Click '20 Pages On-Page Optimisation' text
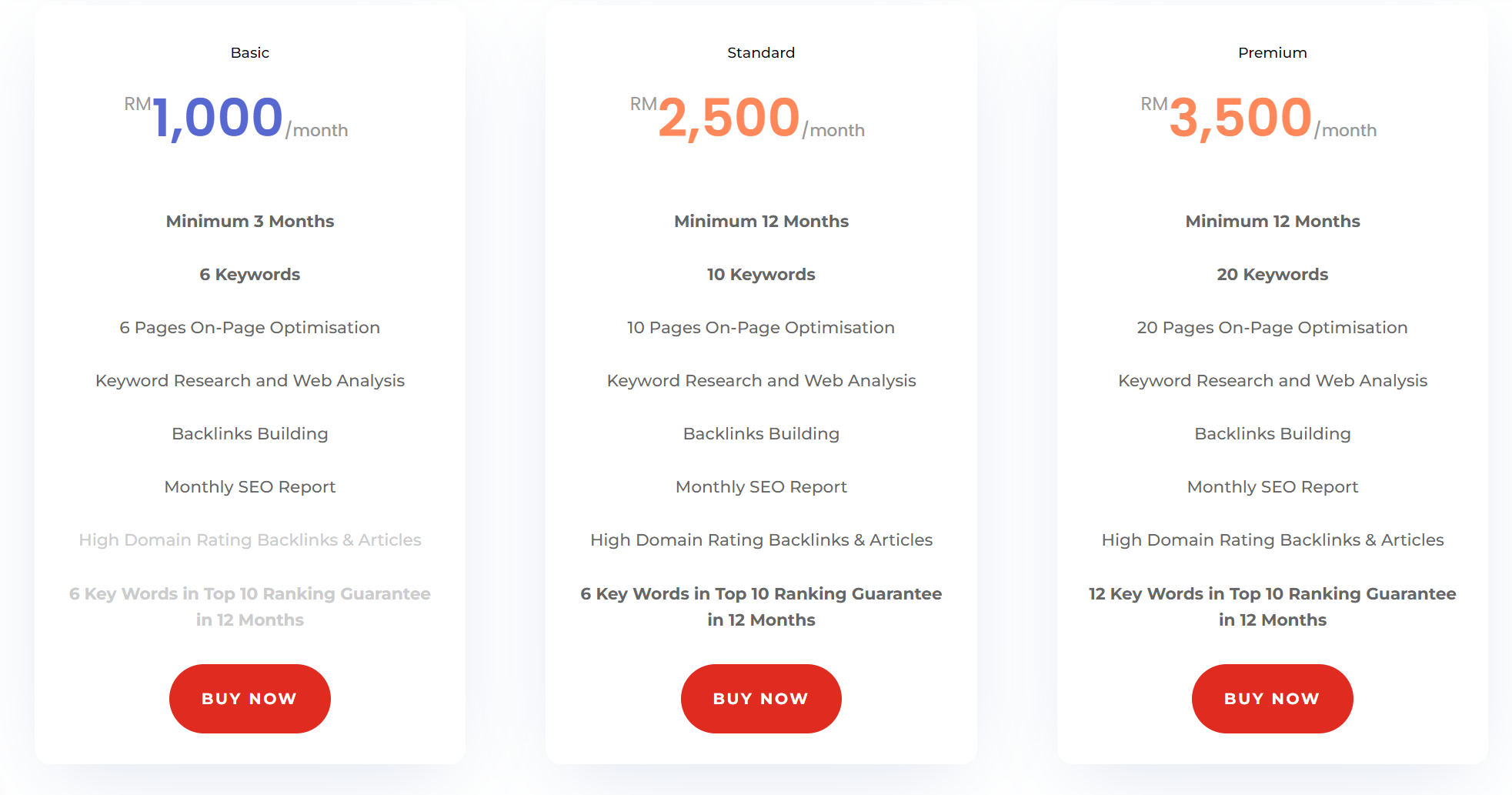Viewport: 1512px width, 795px height. [1272, 327]
